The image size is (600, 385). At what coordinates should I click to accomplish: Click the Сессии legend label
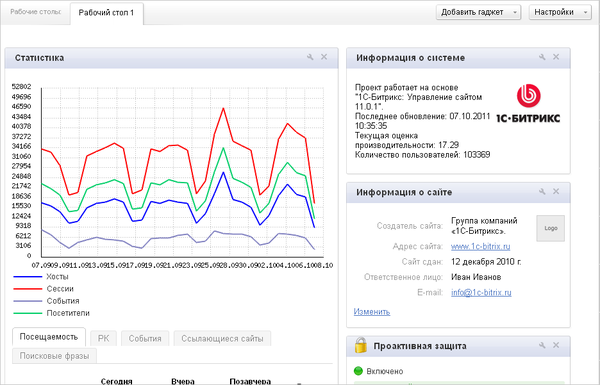(60, 289)
